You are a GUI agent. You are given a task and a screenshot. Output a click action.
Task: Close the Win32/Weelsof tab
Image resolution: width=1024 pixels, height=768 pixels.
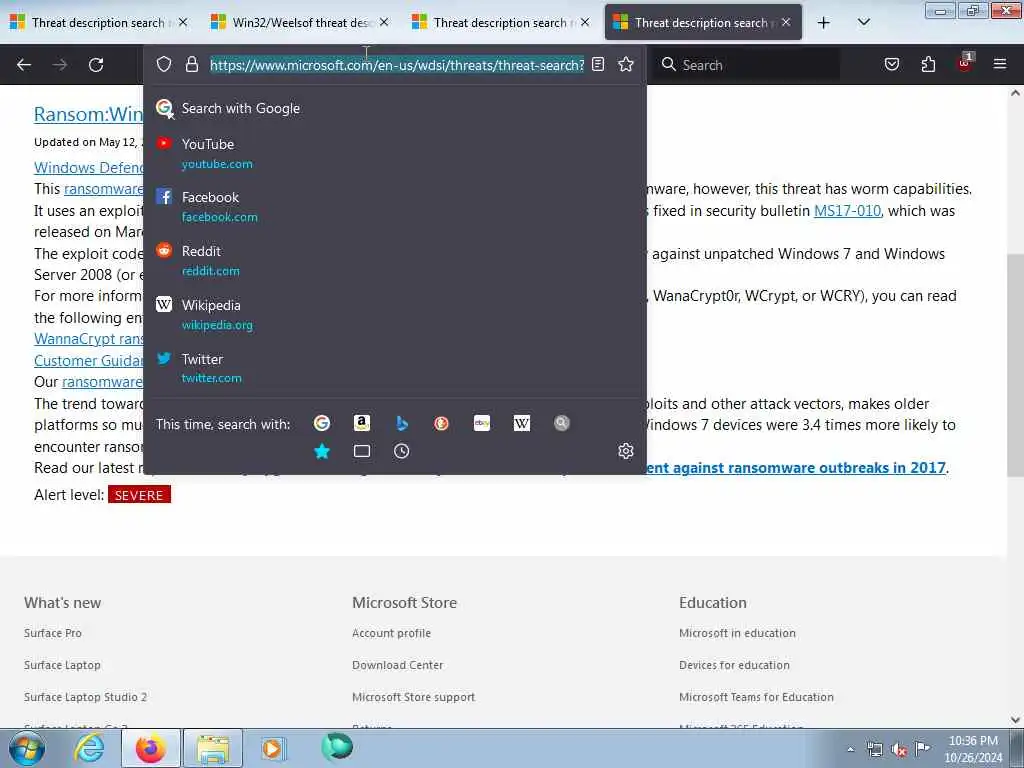(x=384, y=22)
